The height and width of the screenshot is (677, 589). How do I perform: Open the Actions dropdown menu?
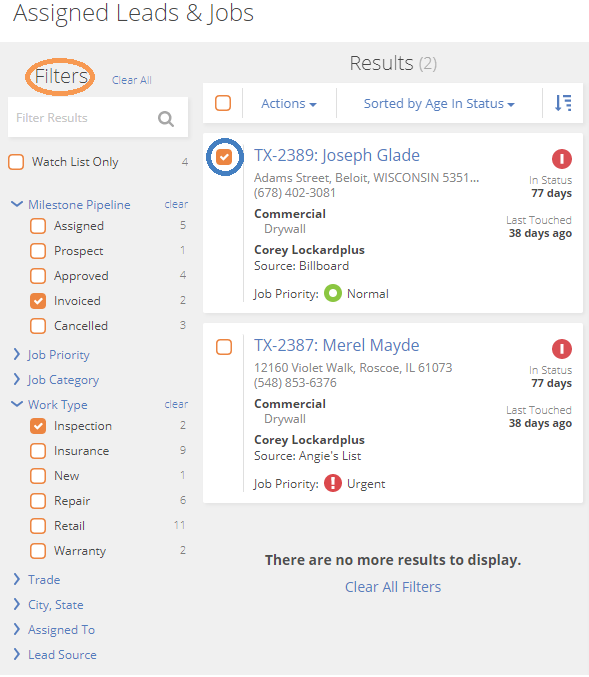coord(288,104)
